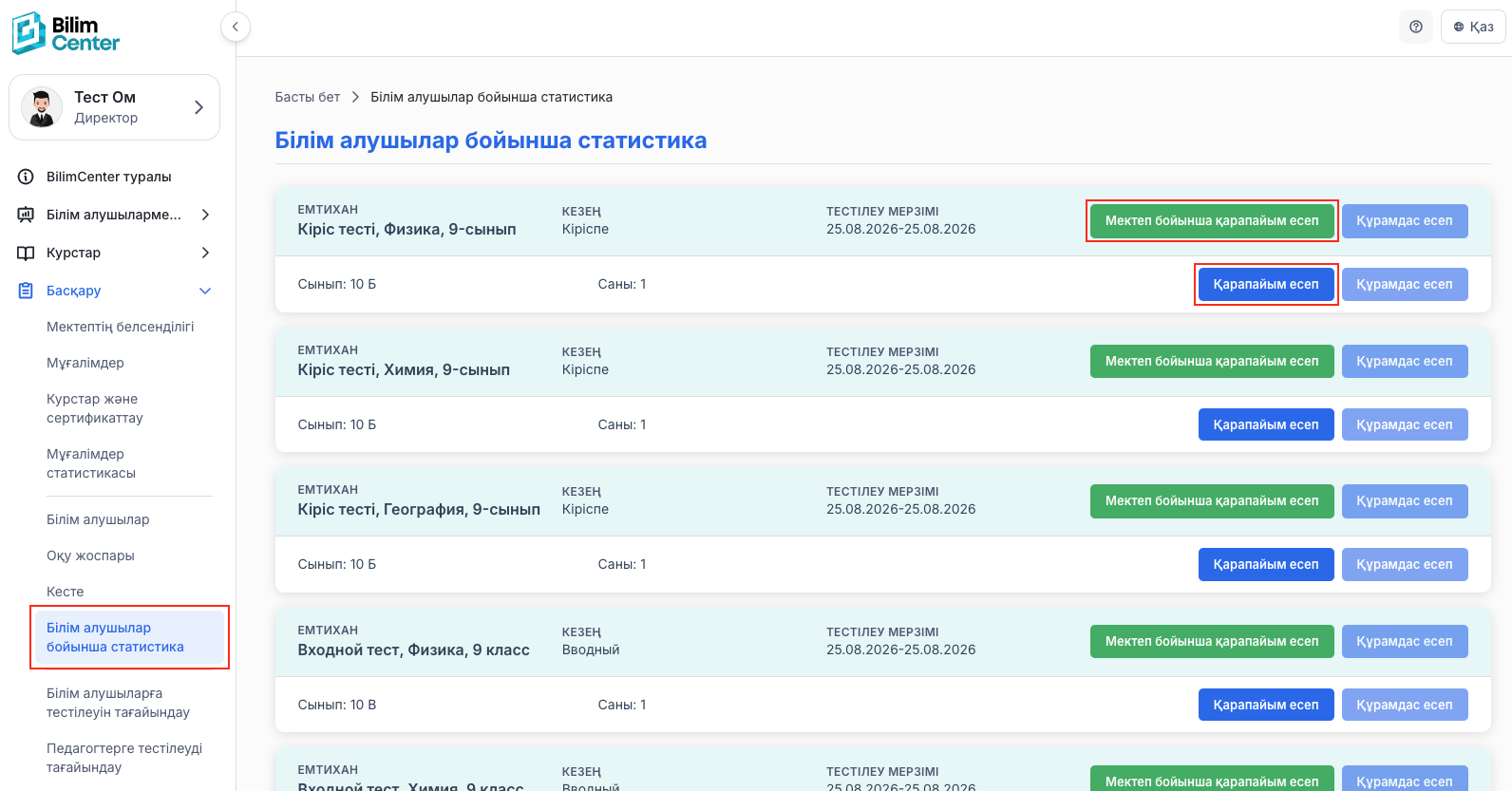
Task: Open the help question mark icon
Action: pos(1416,27)
